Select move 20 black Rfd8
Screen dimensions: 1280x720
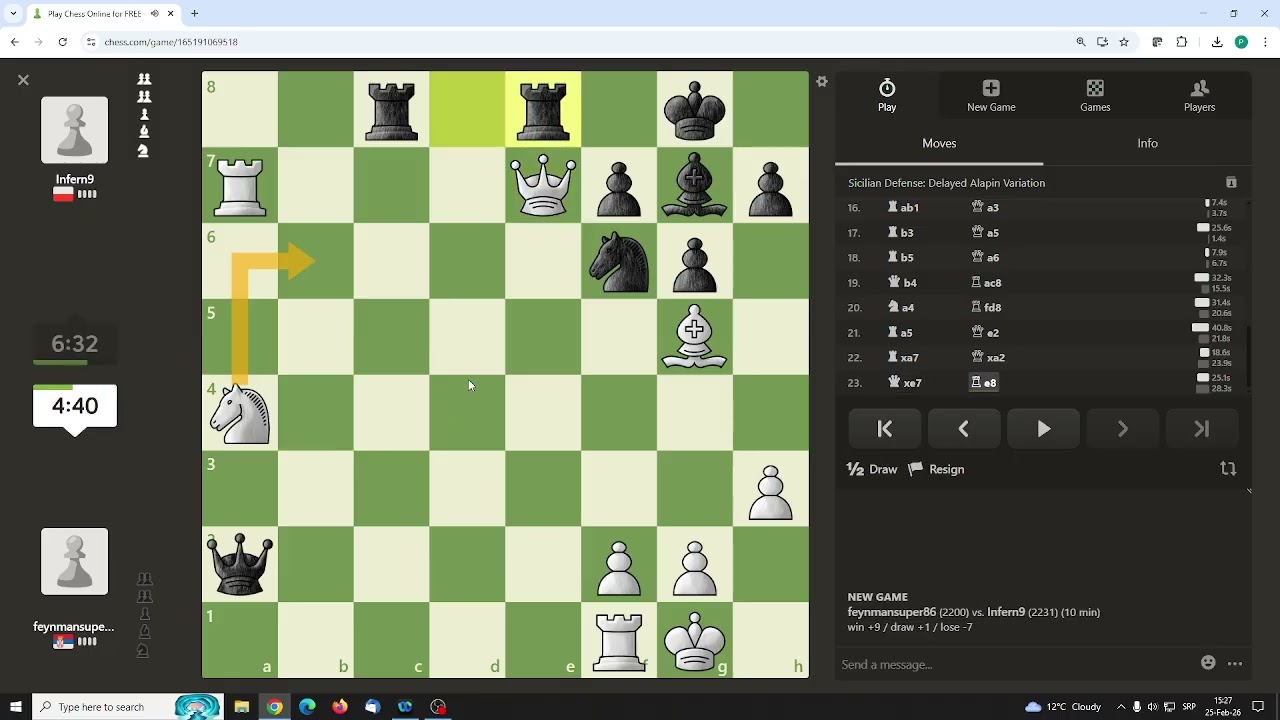click(x=986, y=308)
